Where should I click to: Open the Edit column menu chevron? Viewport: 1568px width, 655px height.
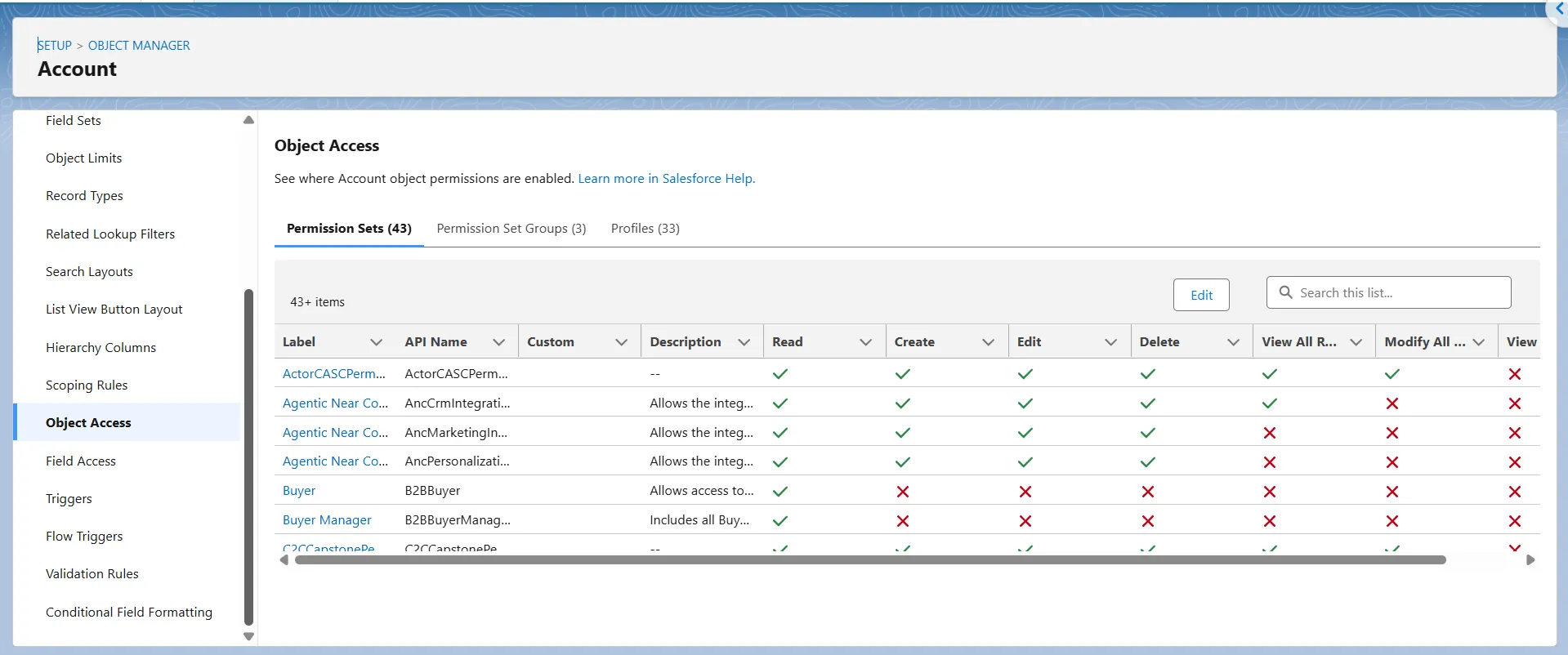click(1111, 342)
